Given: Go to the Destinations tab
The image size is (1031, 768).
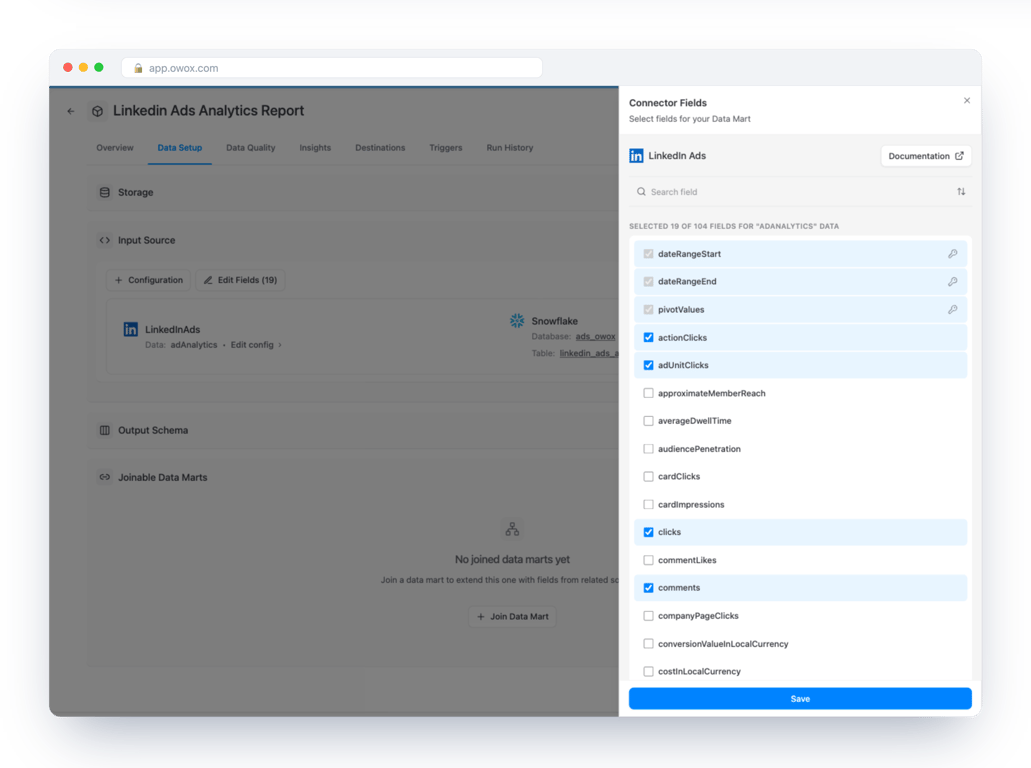Looking at the screenshot, I should (380, 148).
